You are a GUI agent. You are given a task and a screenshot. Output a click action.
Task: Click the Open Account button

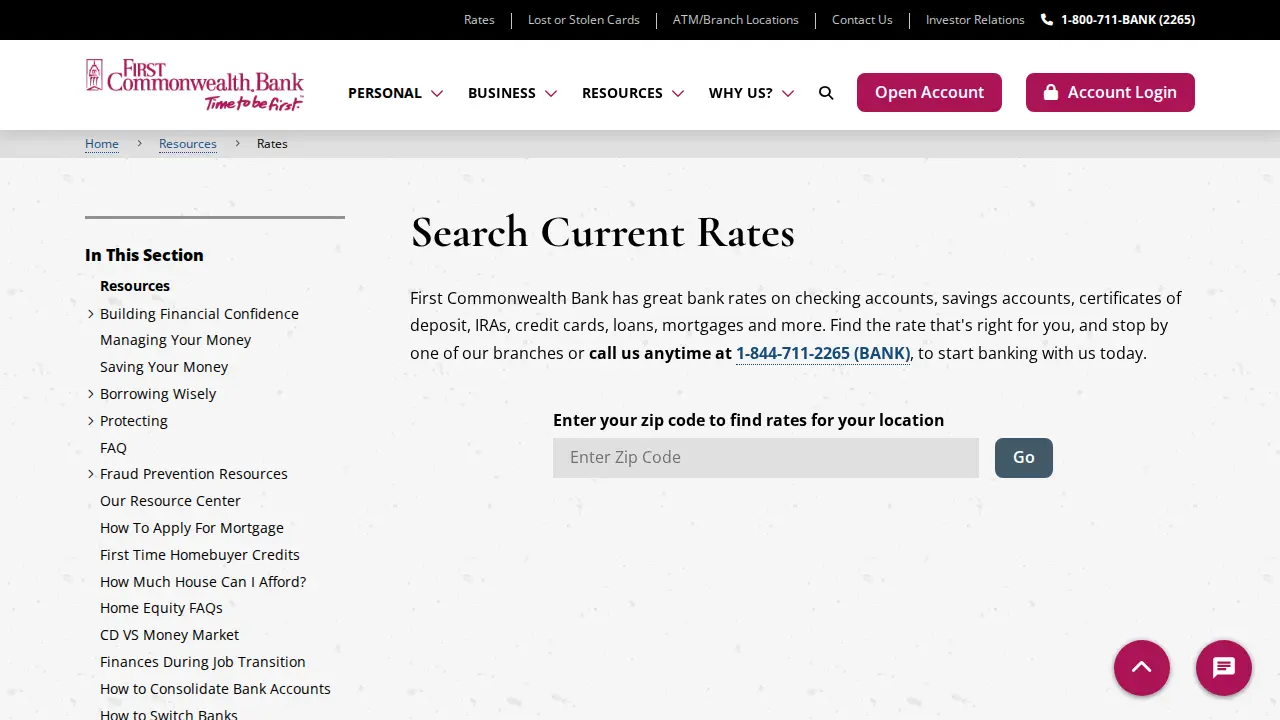tap(929, 92)
